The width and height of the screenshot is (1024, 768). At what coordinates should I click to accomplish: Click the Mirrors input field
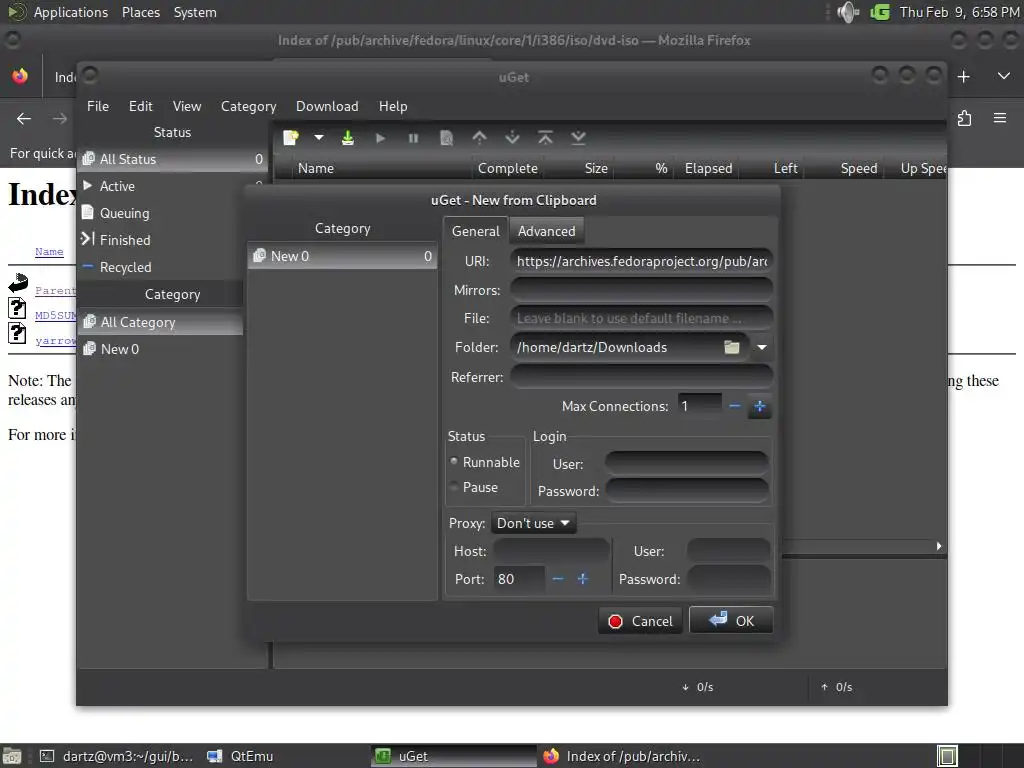coord(641,290)
